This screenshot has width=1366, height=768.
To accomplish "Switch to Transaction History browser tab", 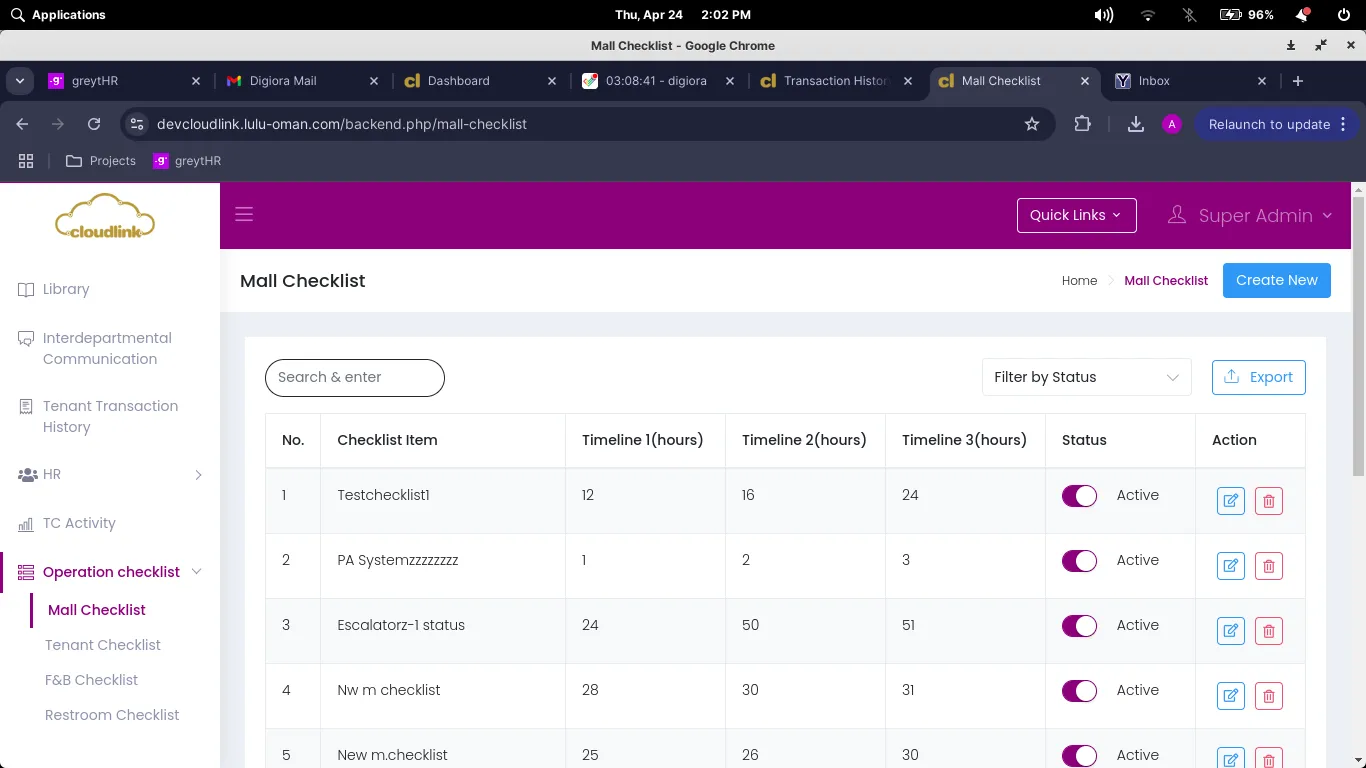I will coord(835,81).
